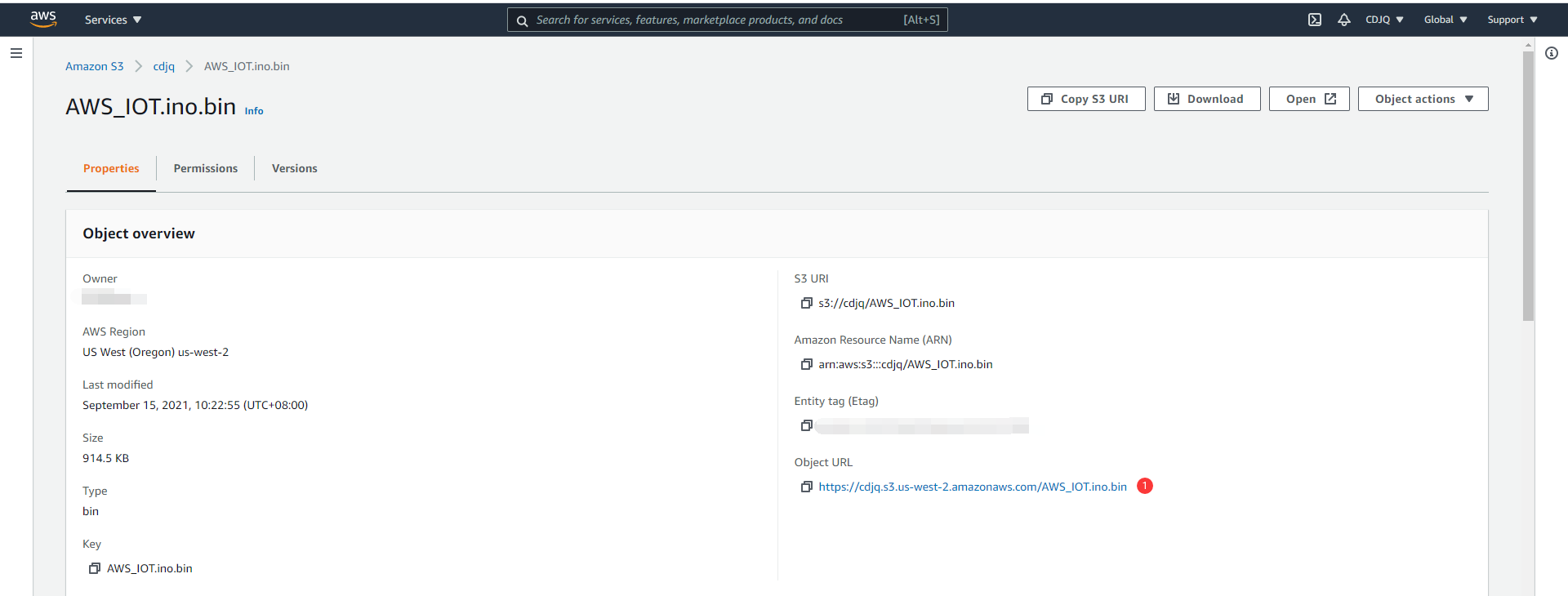Viewport: 1568px width, 596px height.
Task: Copy the Key value using its copy icon
Action: (x=95, y=568)
